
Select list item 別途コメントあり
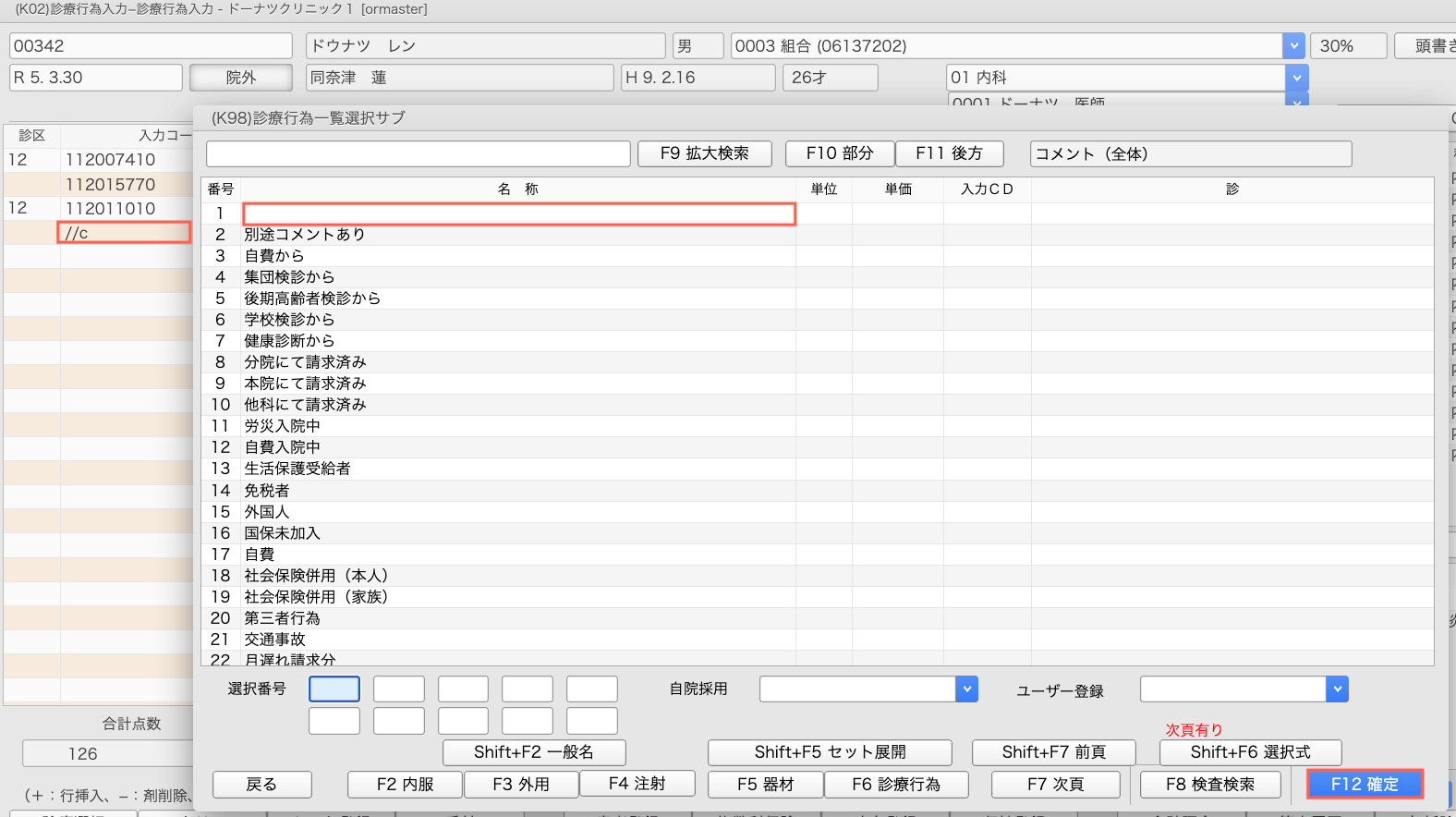305,235
